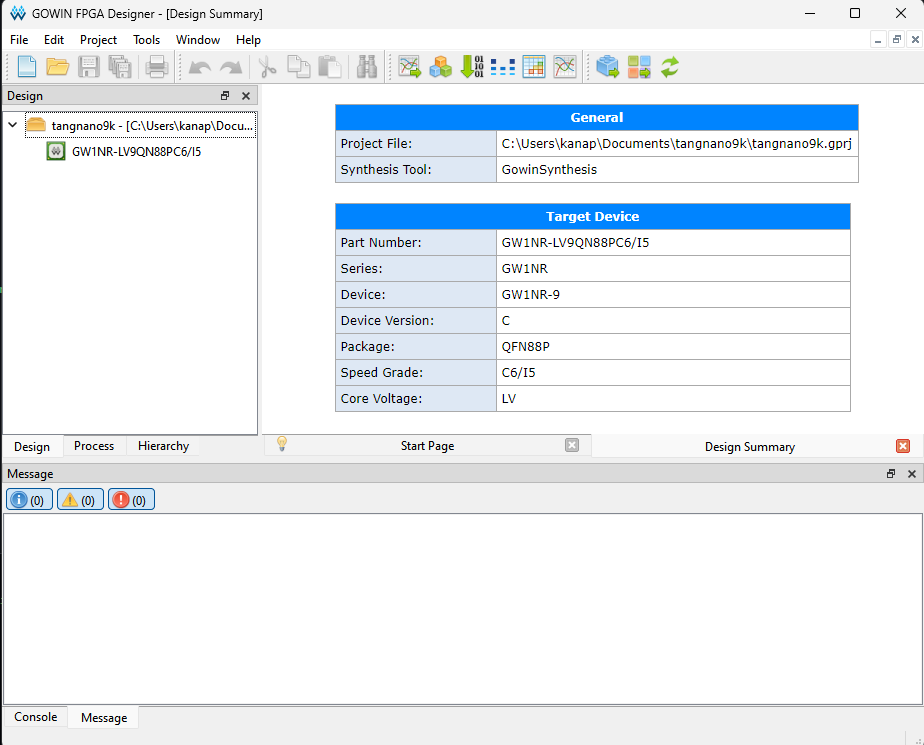924x745 pixels.
Task: Float the Design panel using its undock button
Action: [x=225, y=96]
